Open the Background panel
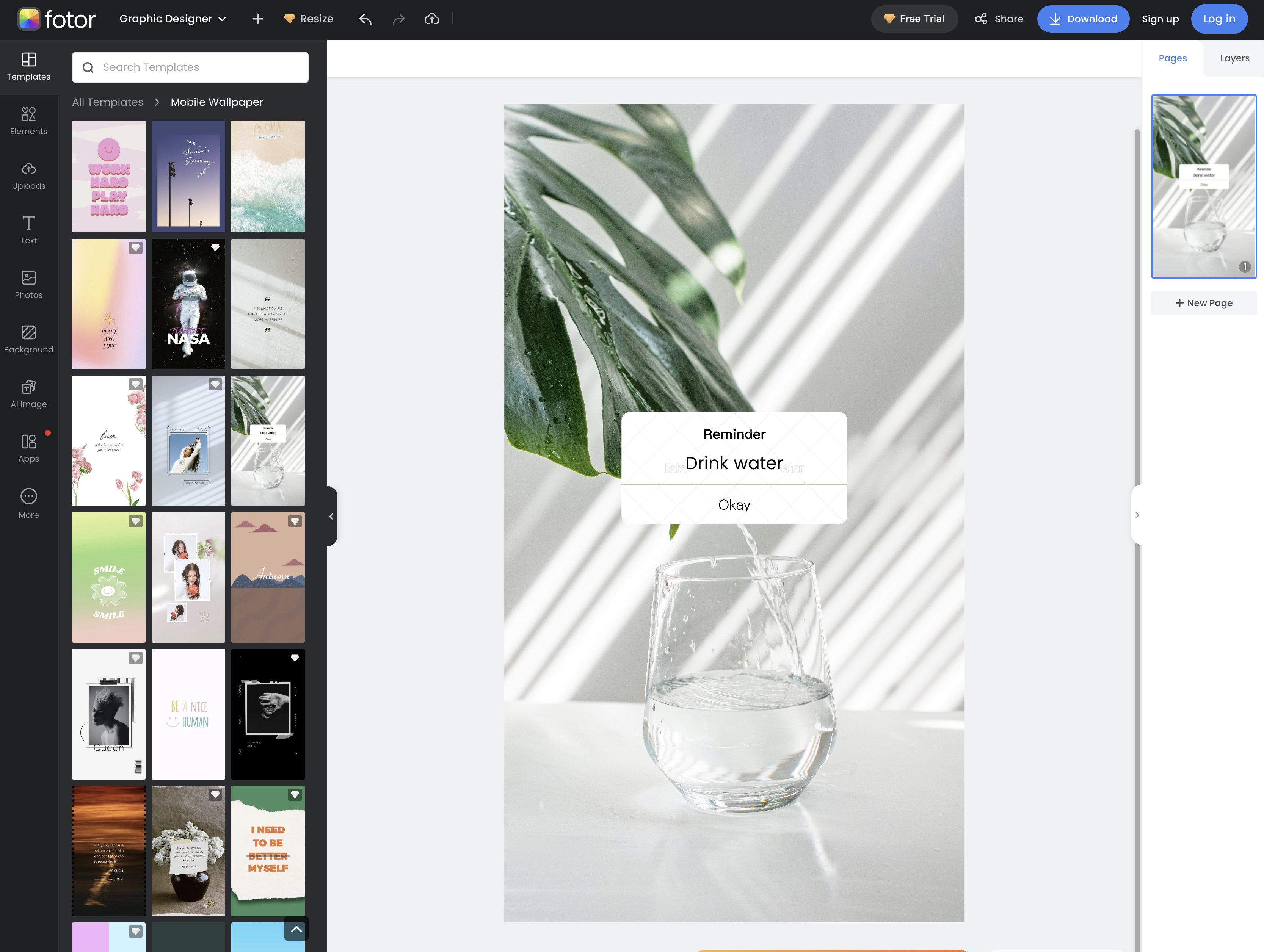 28,339
